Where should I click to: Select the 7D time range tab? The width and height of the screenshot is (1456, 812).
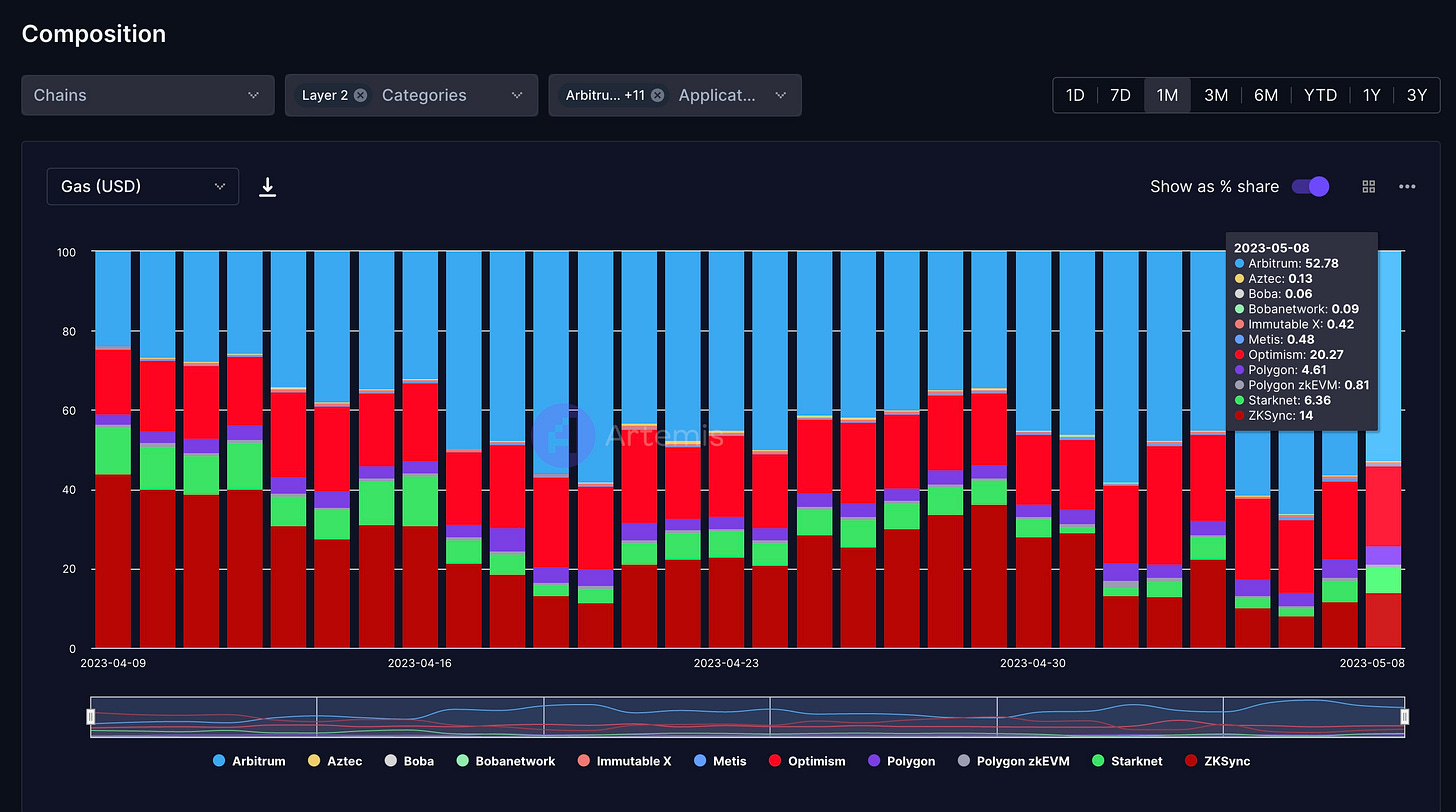pos(1120,95)
